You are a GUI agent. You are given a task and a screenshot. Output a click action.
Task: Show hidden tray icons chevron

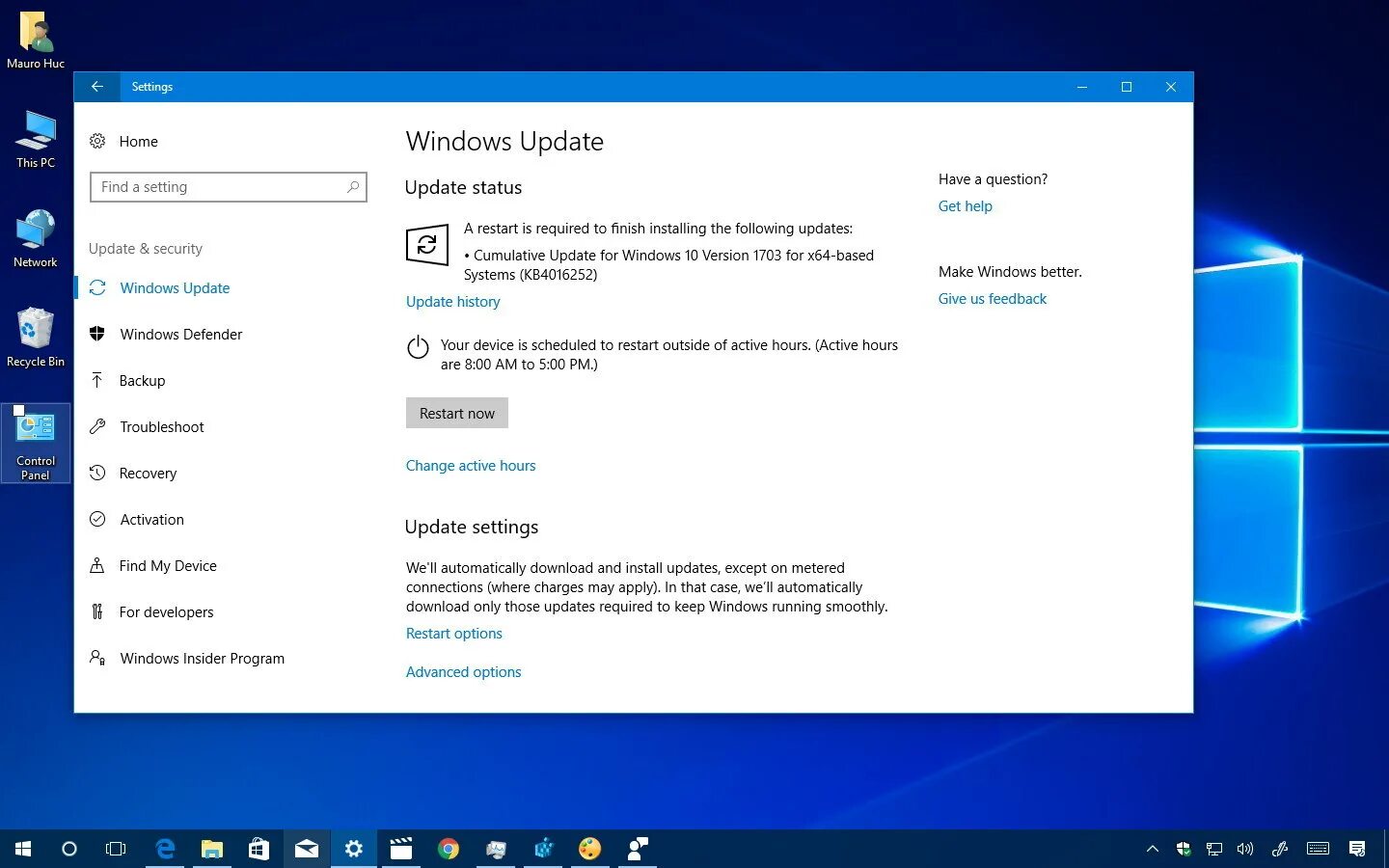tap(1153, 849)
